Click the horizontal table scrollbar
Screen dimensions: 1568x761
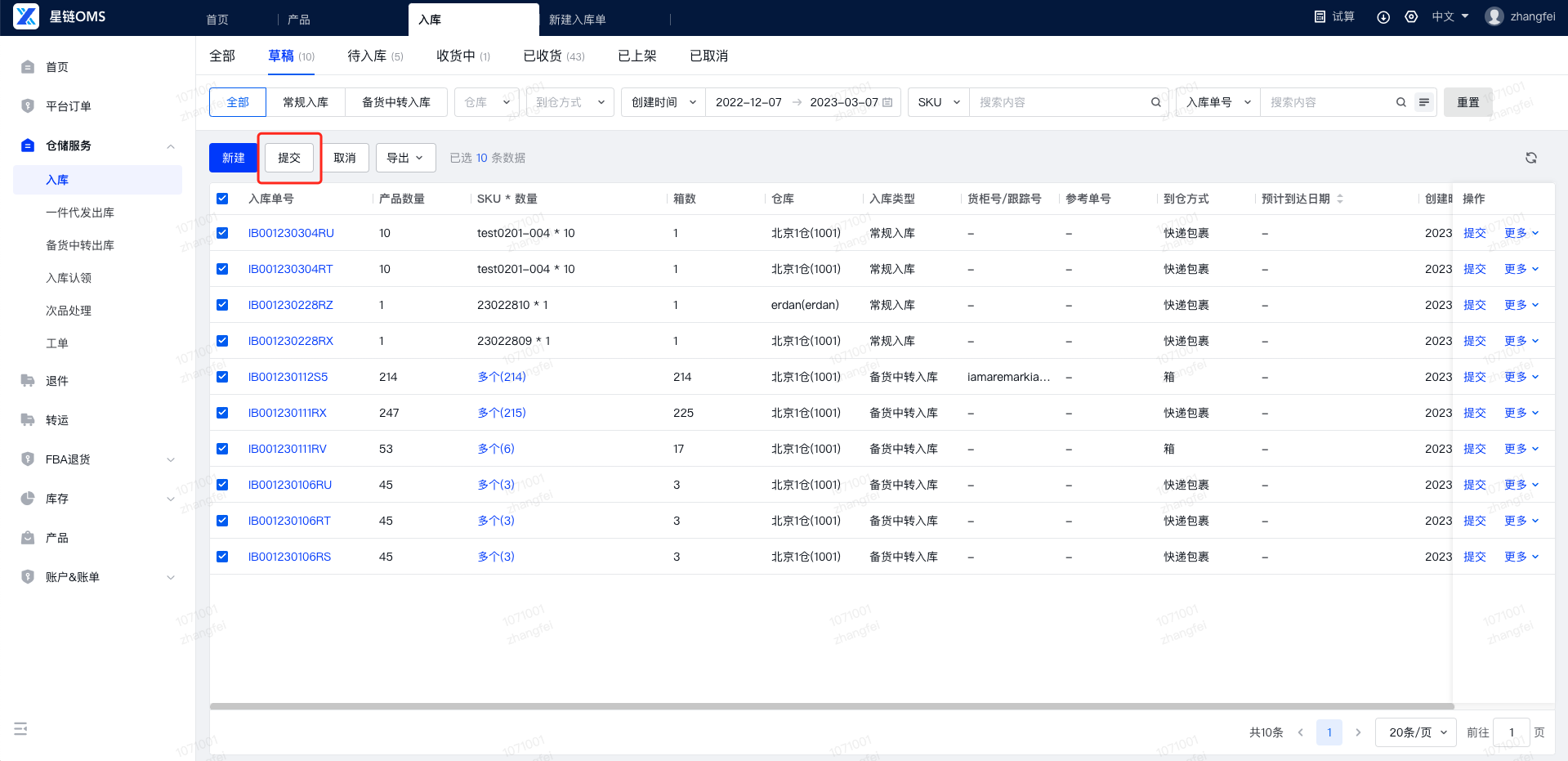point(832,706)
